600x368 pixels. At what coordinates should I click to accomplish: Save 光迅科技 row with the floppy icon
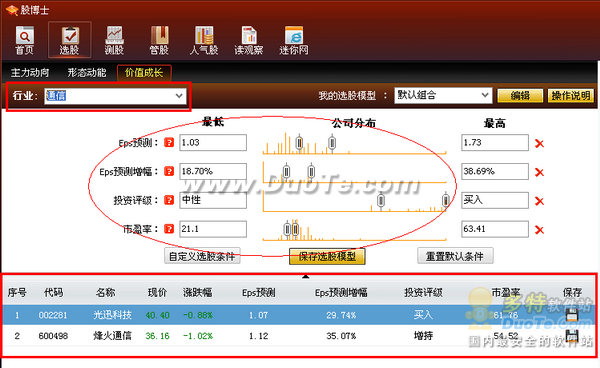point(572,315)
